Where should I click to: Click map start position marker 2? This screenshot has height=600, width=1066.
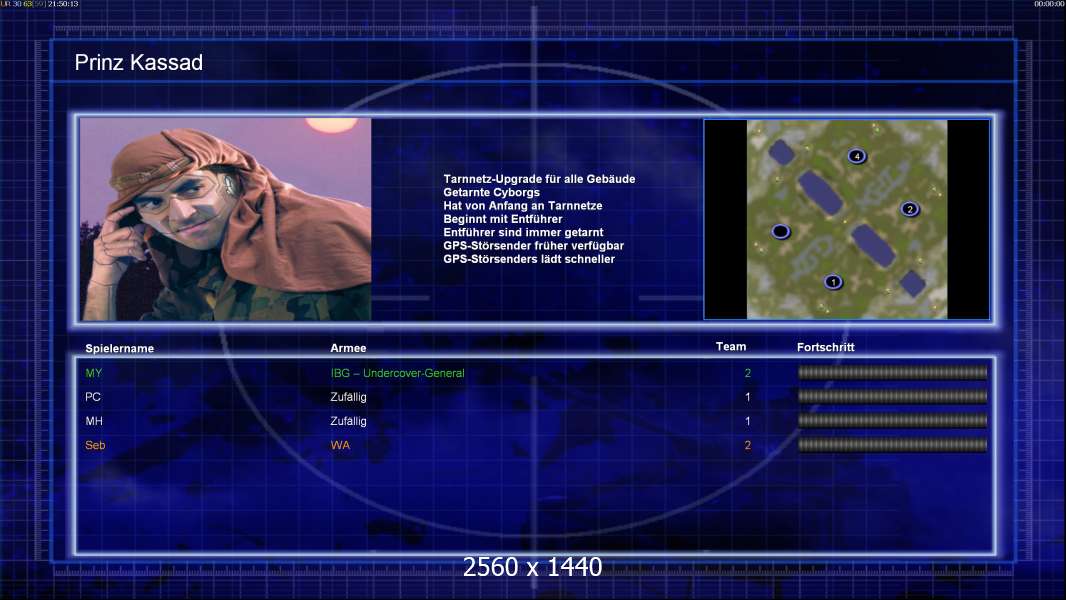click(910, 209)
